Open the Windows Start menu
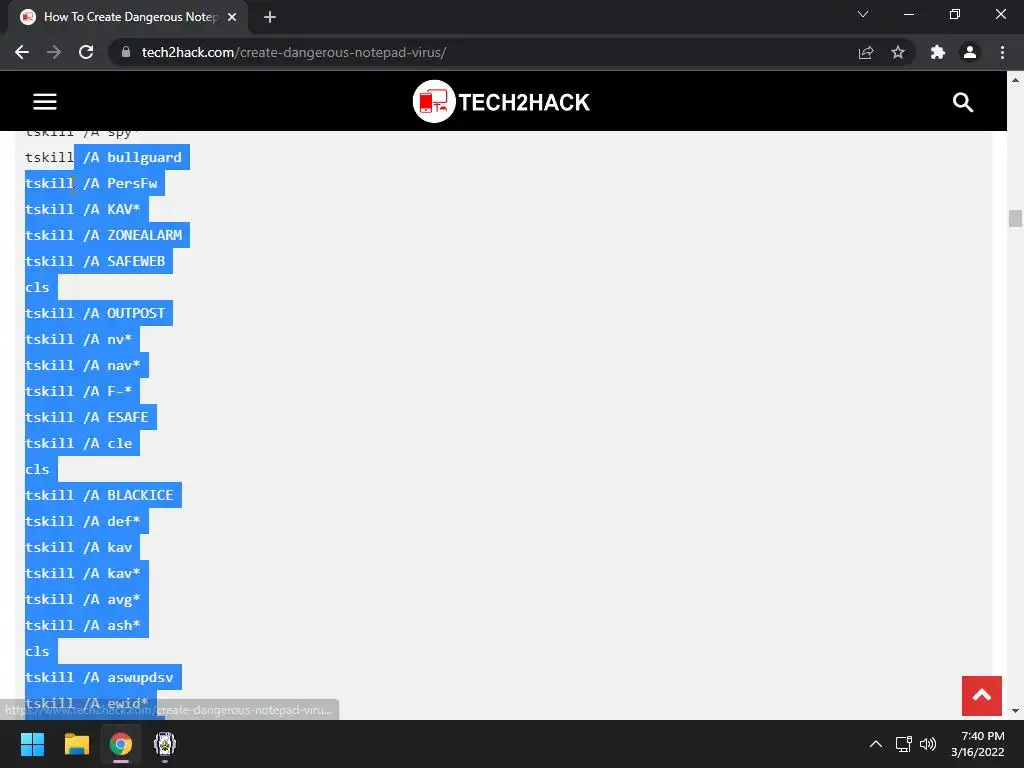 [32, 744]
